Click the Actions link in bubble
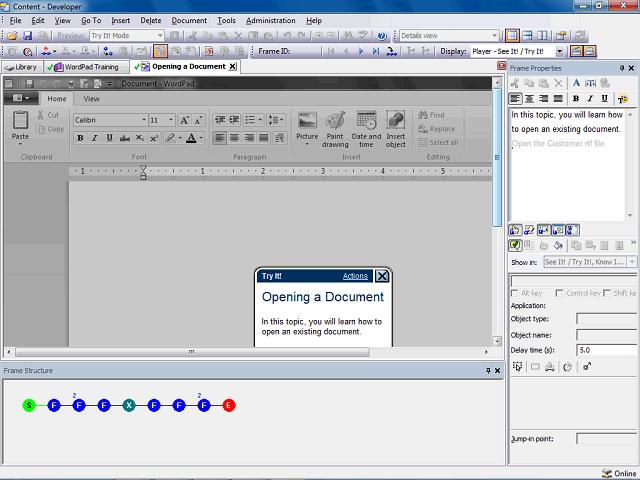The image size is (640, 480). click(x=355, y=276)
